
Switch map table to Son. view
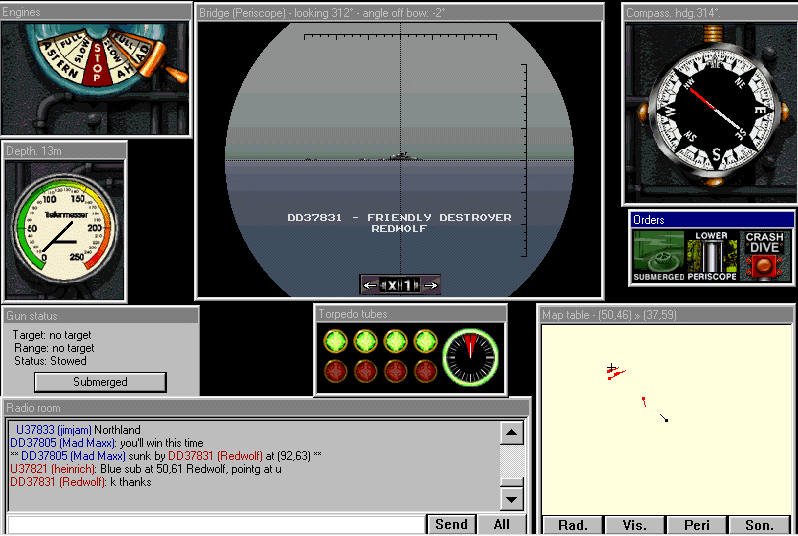759,525
